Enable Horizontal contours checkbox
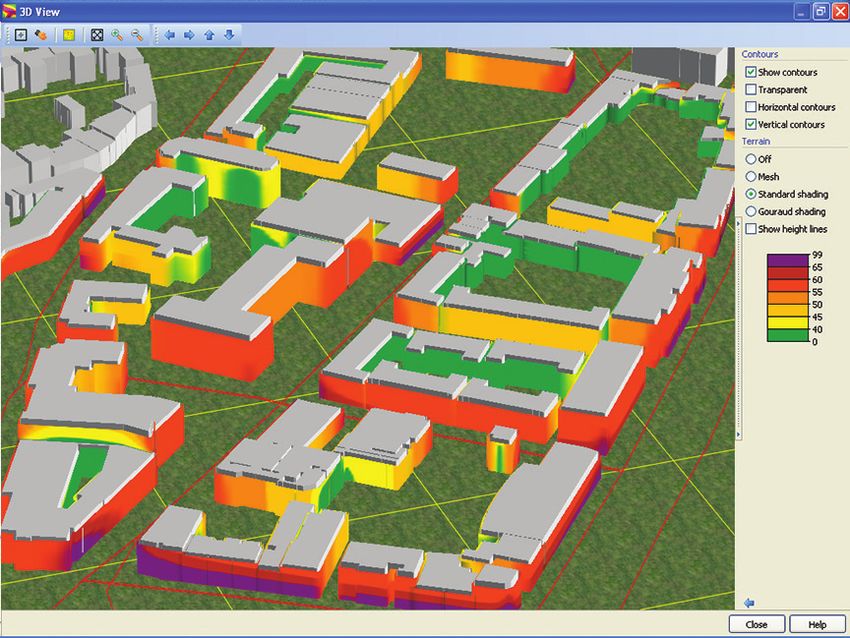The image size is (850, 638). (751, 107)
